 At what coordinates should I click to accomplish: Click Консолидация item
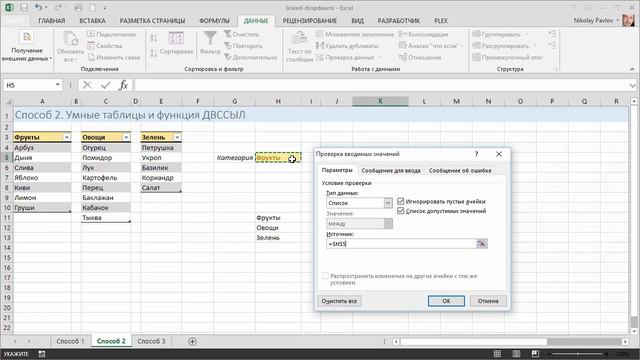tap(424, 34)
